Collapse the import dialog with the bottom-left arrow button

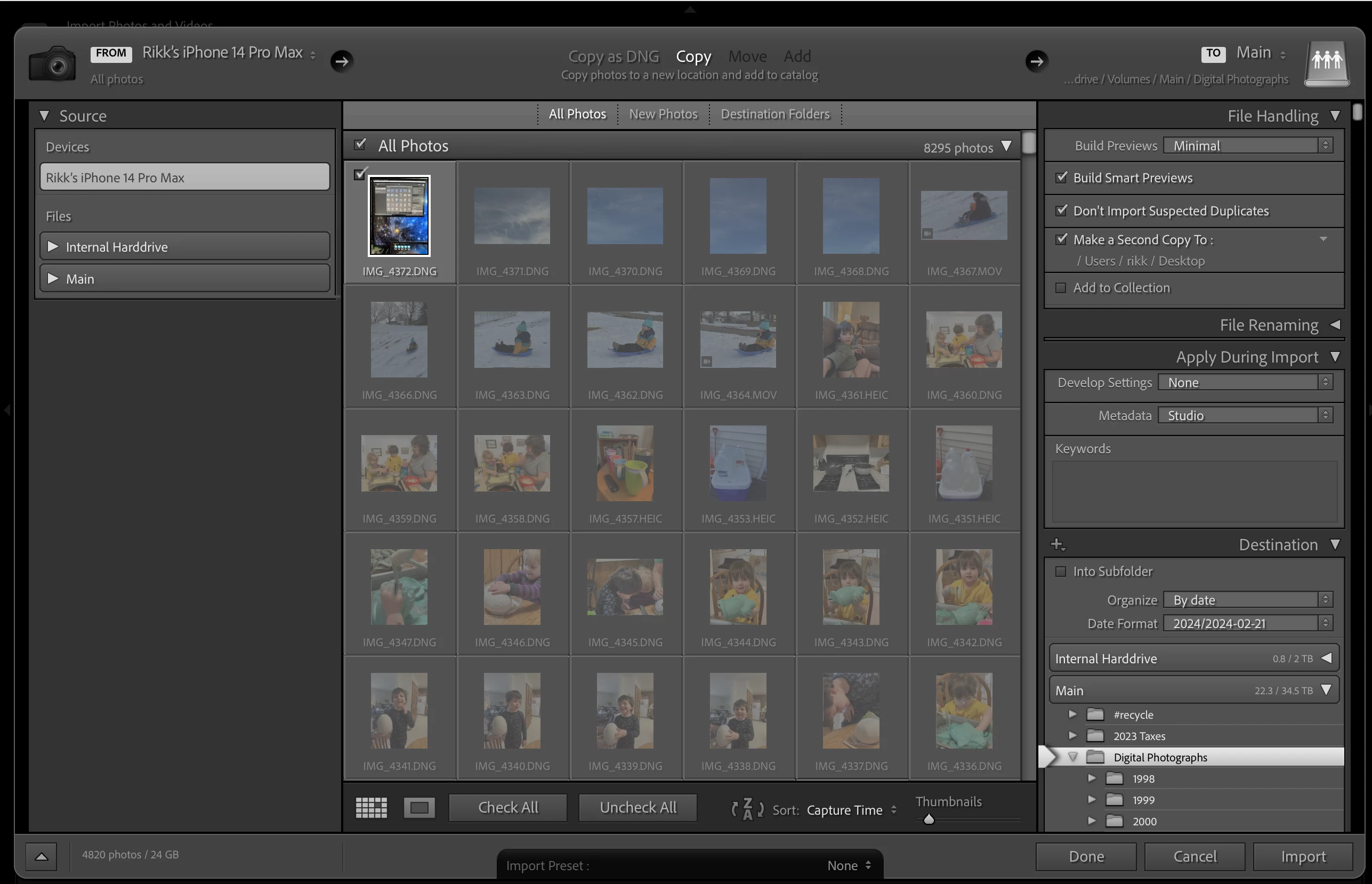coord(42,856)
